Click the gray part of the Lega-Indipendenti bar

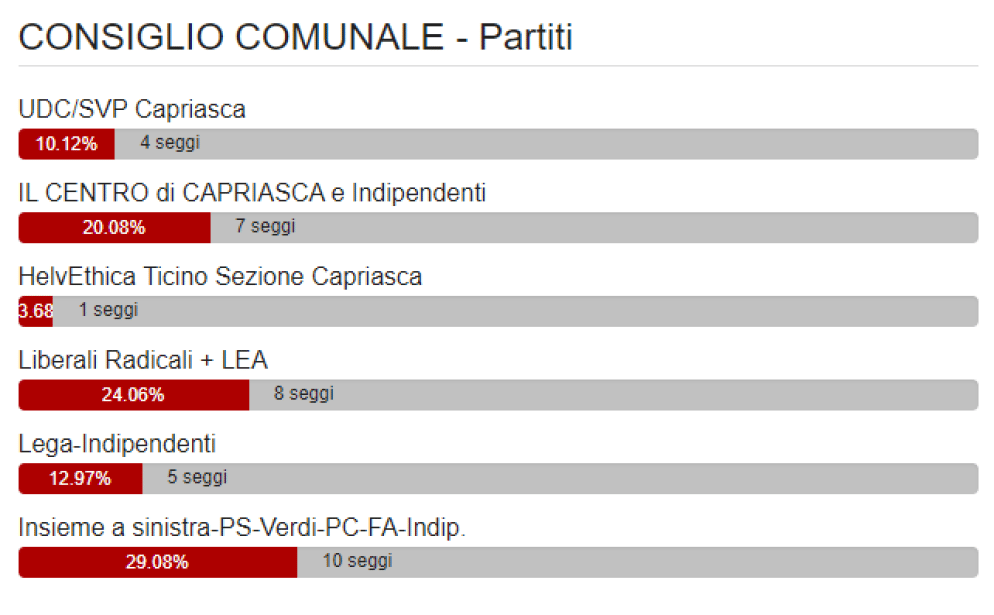[x=560, y=479]
